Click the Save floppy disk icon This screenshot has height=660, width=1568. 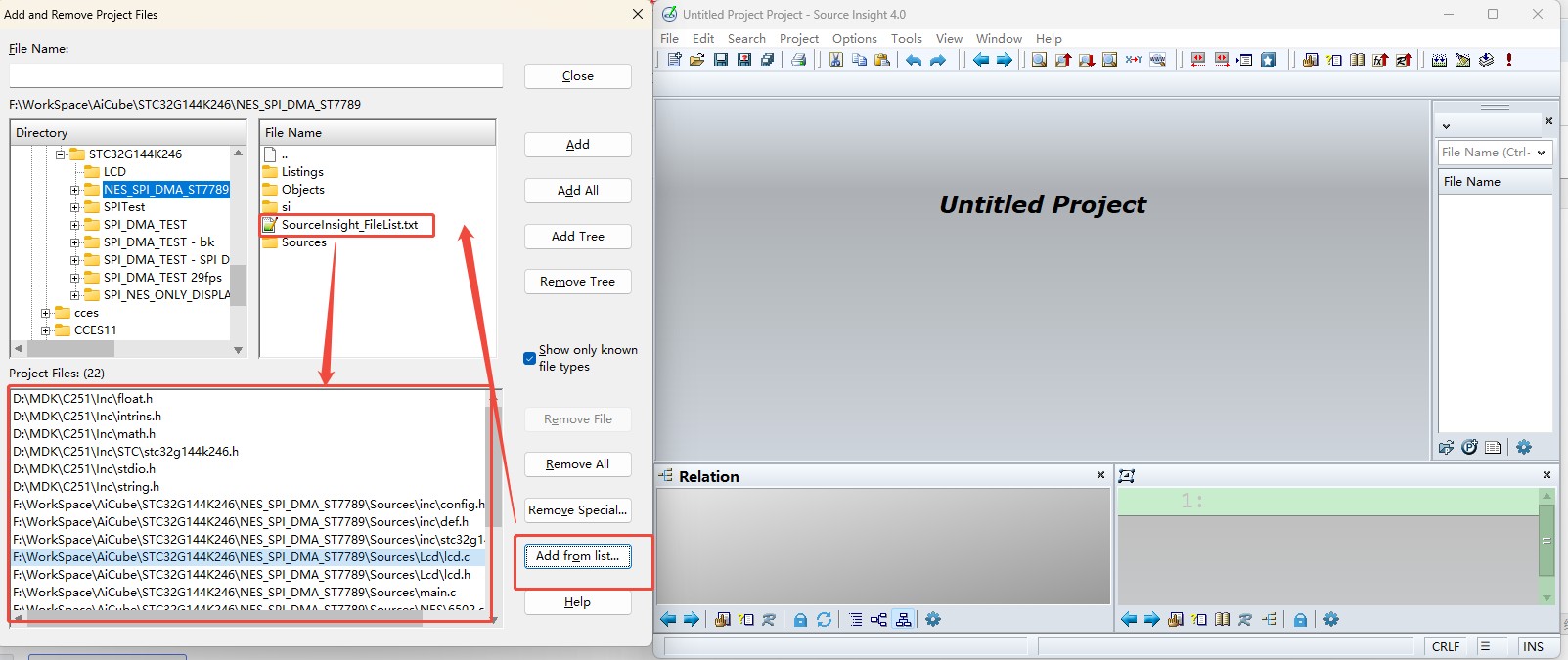click(721, 60)
